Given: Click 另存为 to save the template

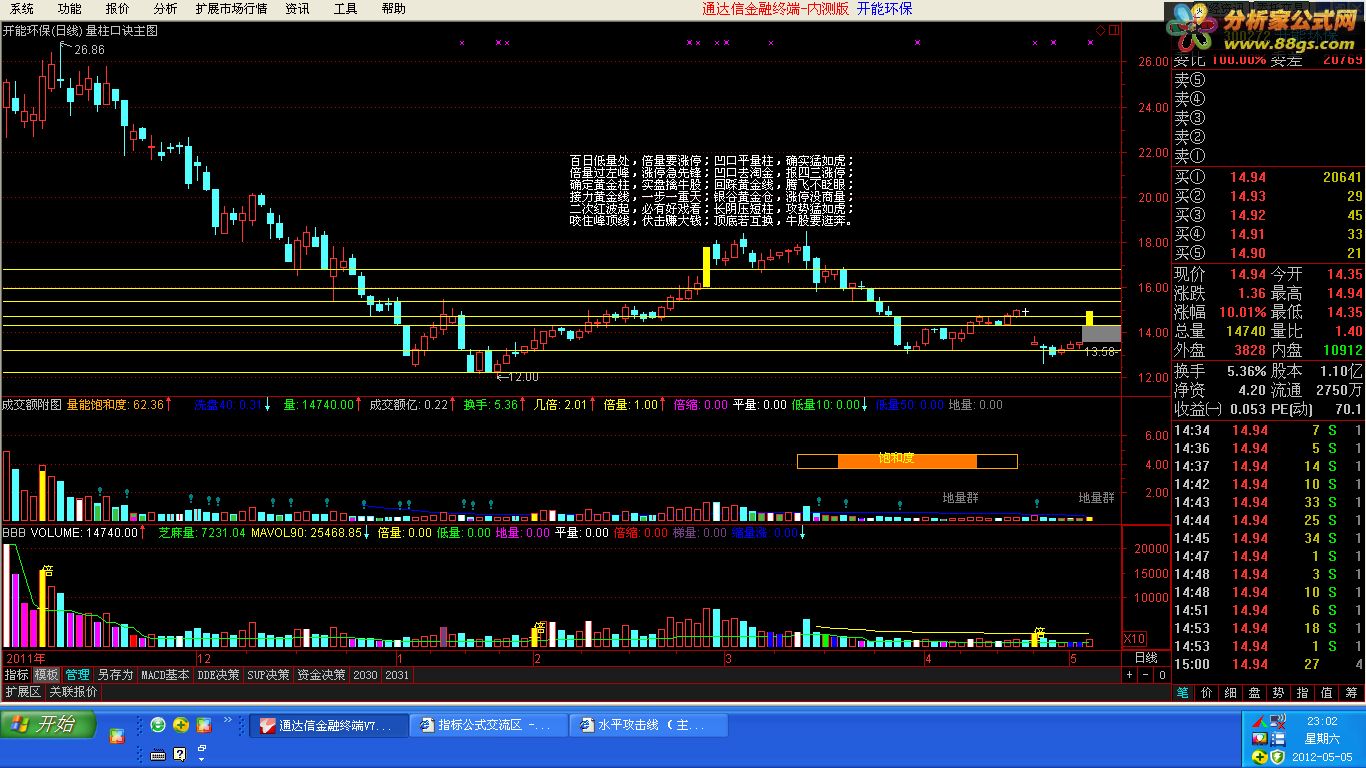Looking at the screenshot, I should click(115, 675).
